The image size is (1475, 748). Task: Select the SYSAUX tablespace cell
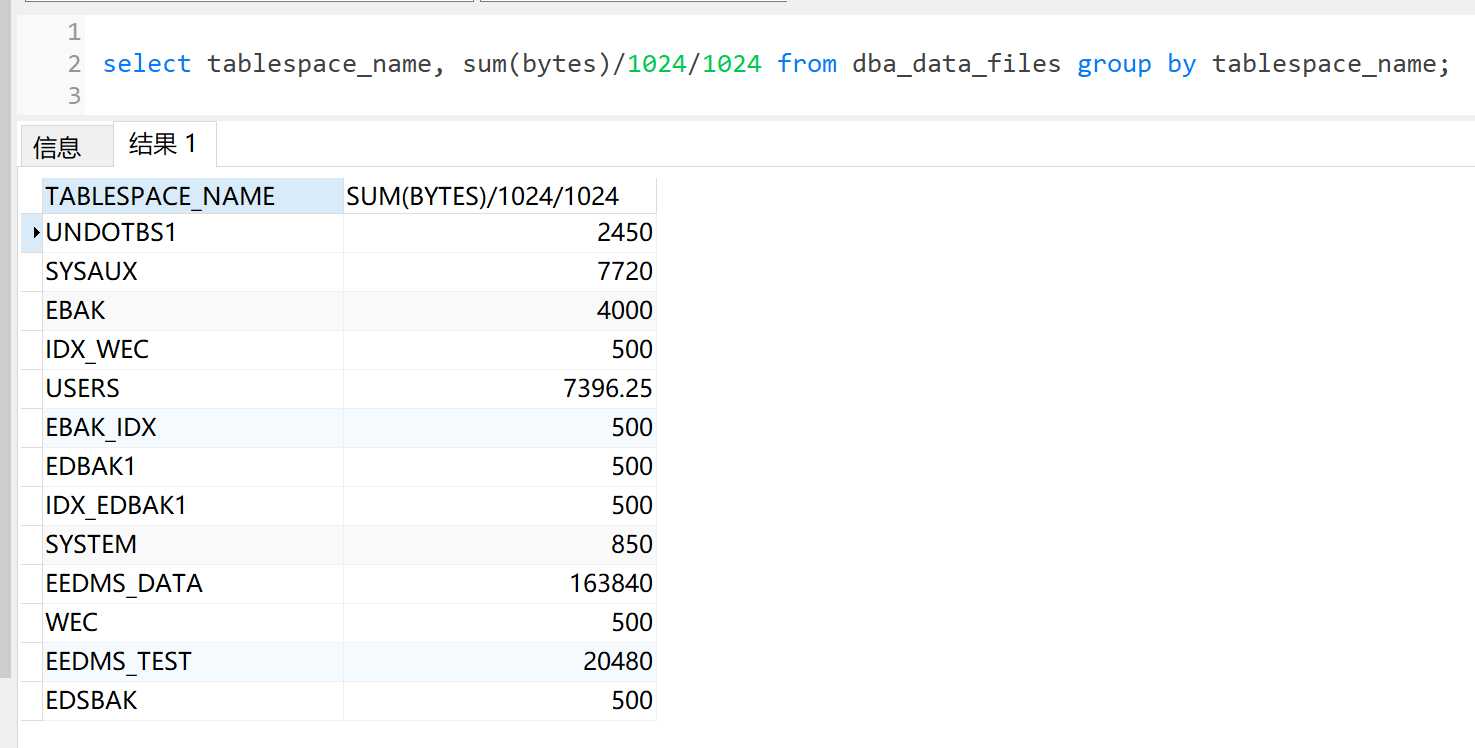193,272
